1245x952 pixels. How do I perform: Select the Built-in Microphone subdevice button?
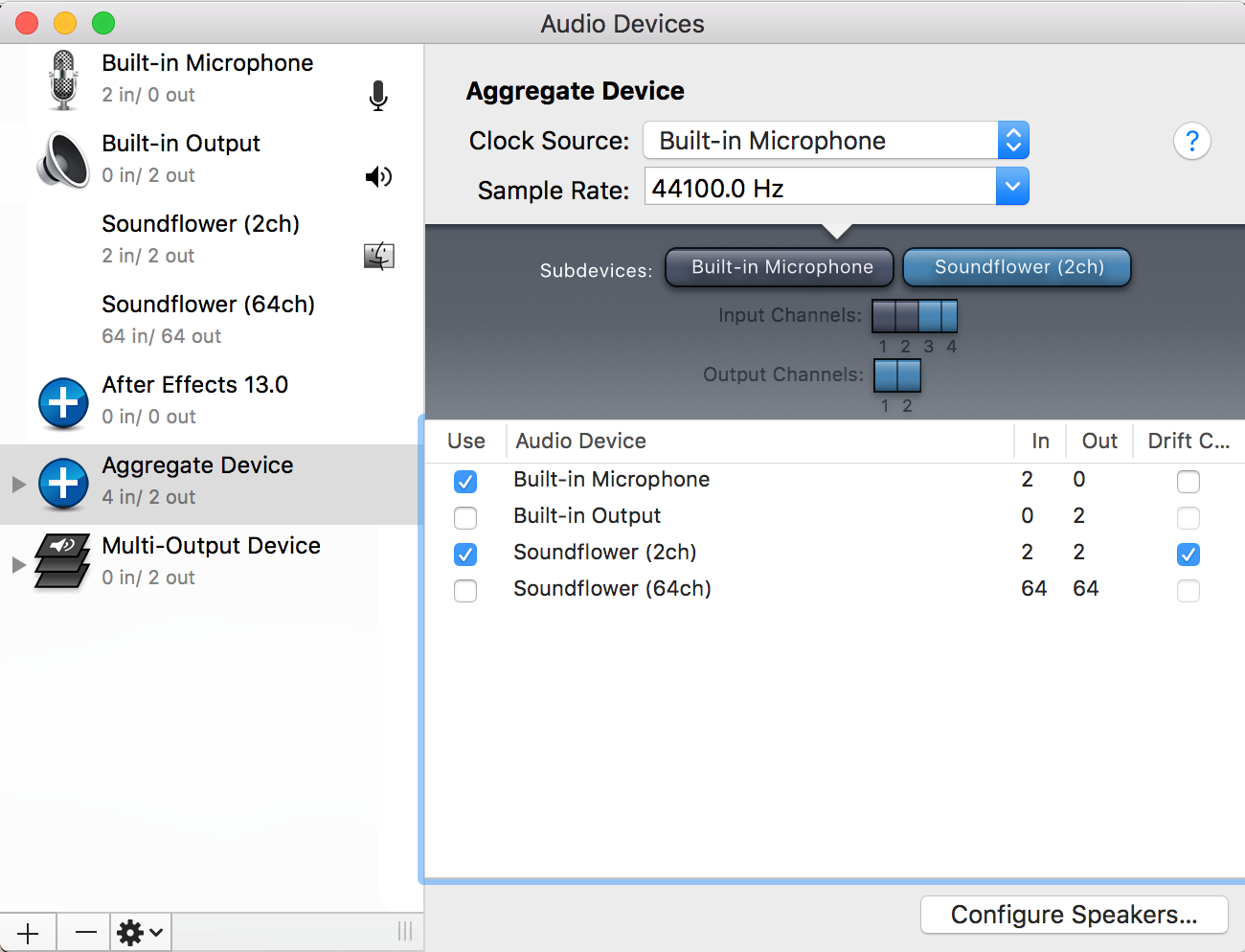[x=780, y=267]
